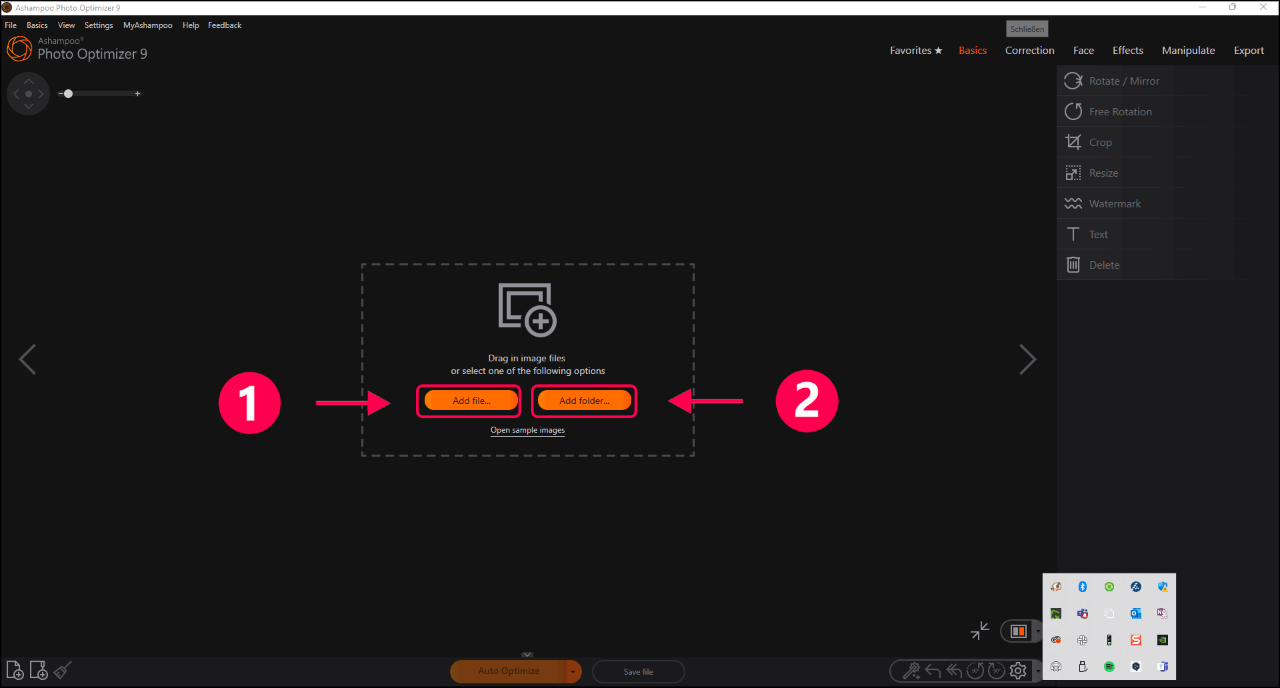Click the magic wand optimize icon

click(x=911, y=671)
